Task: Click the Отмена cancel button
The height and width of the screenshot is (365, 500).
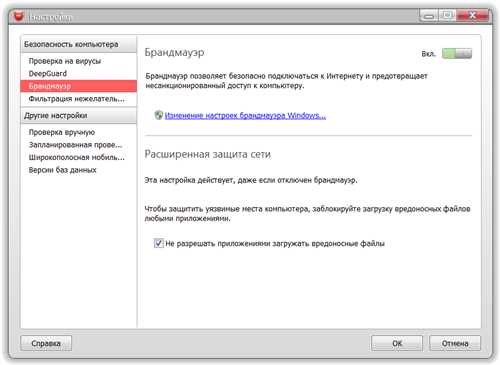Action: click(455, 343)
